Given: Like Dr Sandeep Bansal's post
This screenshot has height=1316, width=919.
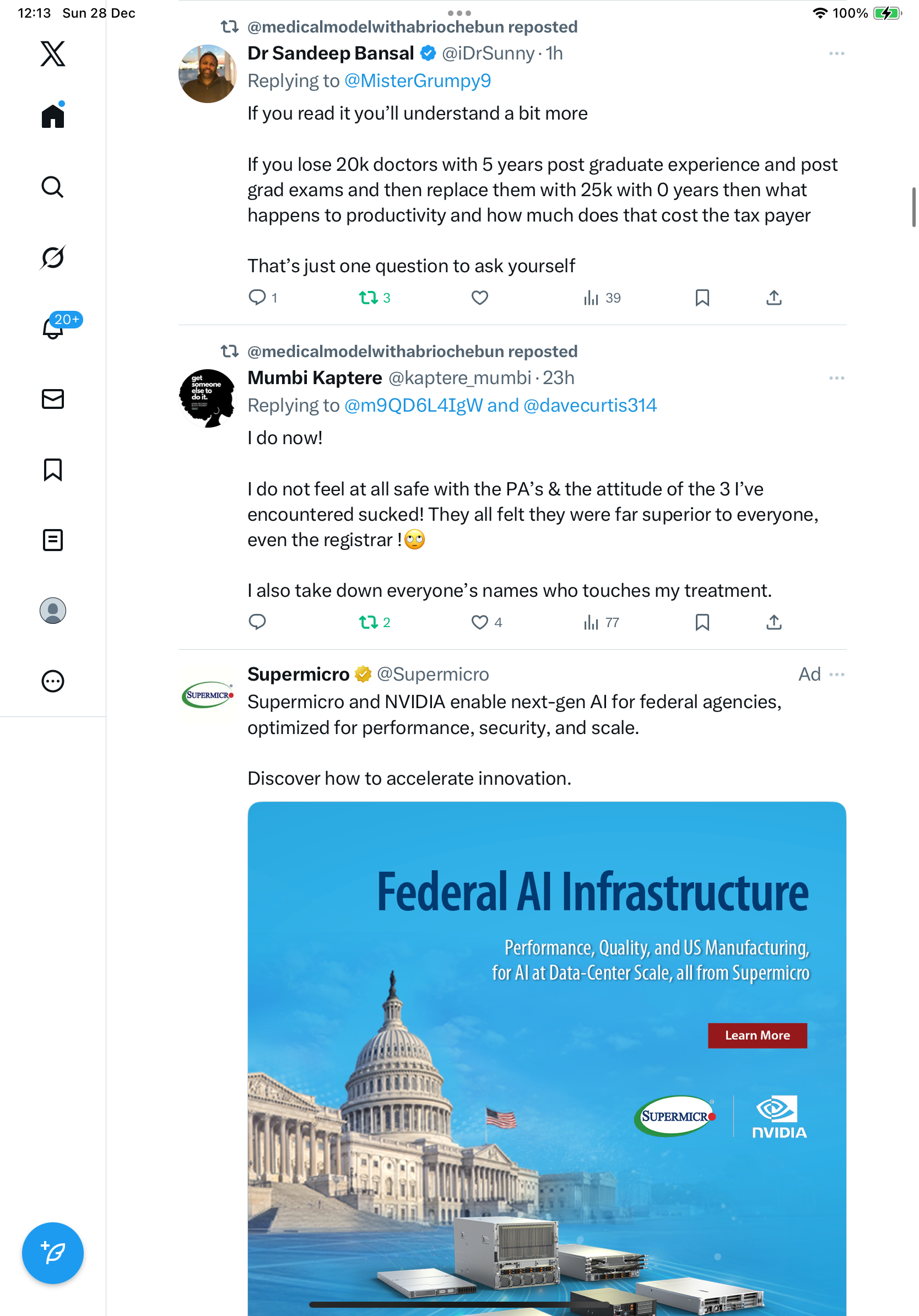Looking at the screenshot, I should pyautogui.click(x=479, y=298).
